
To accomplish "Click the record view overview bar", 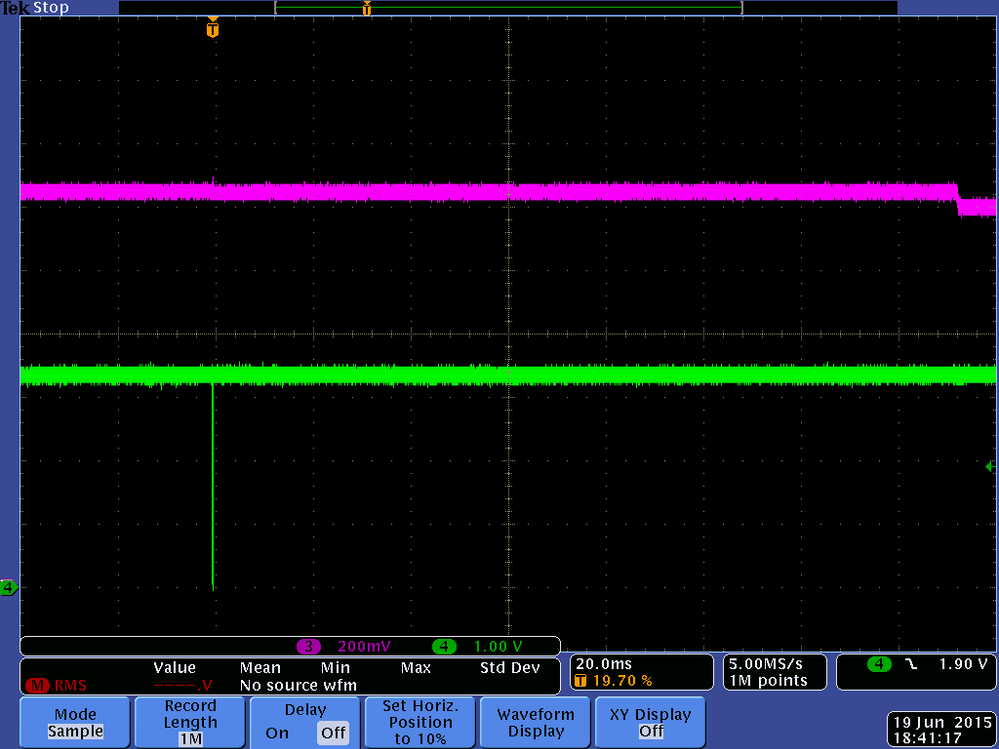I will tap(508, 8).
